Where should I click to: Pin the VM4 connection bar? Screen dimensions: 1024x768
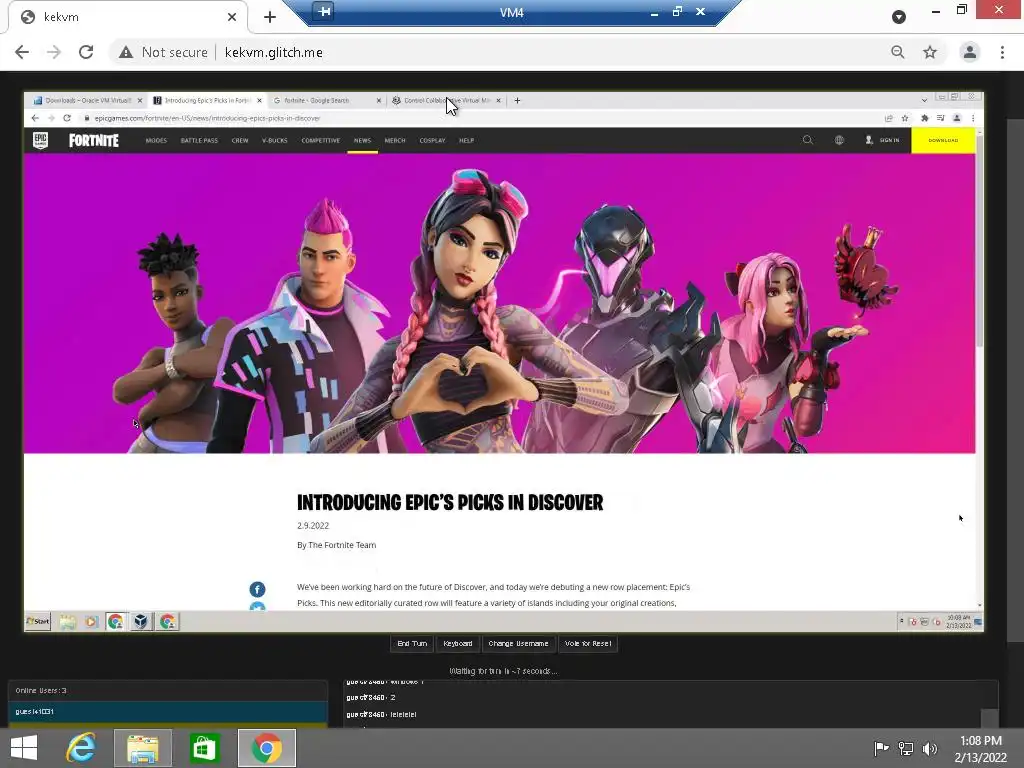click(324, 11)
